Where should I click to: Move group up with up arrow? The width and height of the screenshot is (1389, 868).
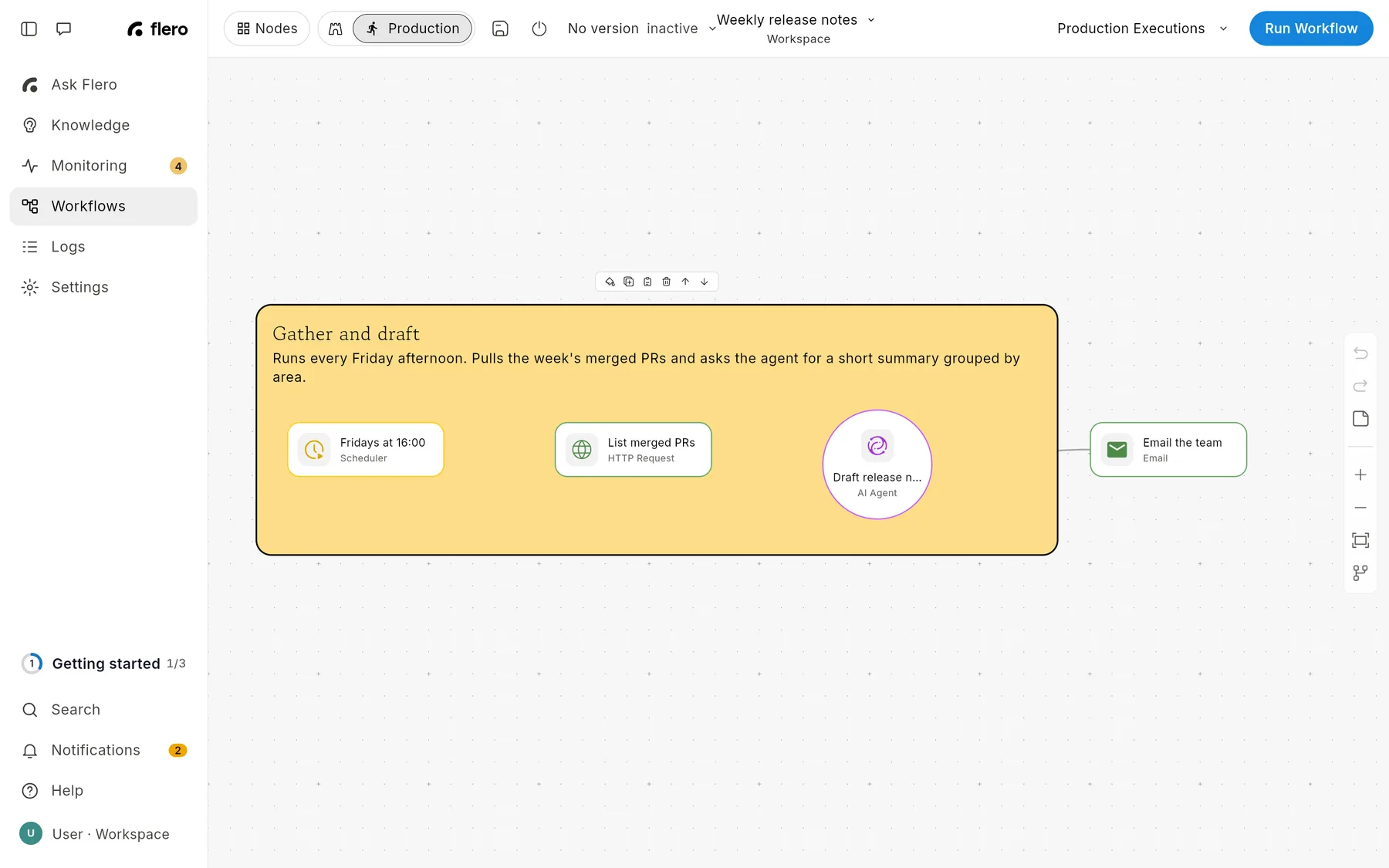tap(685, 282)
